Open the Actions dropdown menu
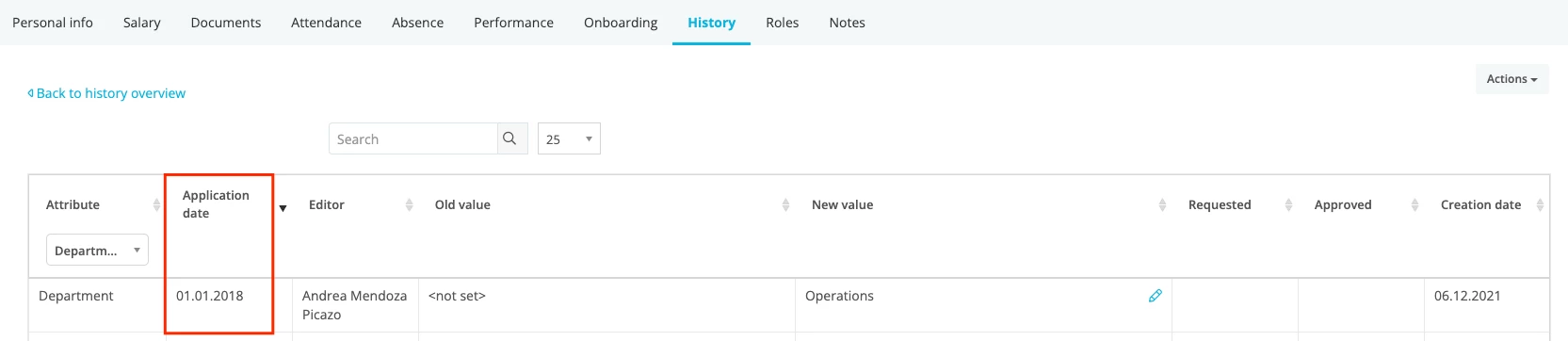The width and height of the screenshot is (1568, 341). point(1511,79)
